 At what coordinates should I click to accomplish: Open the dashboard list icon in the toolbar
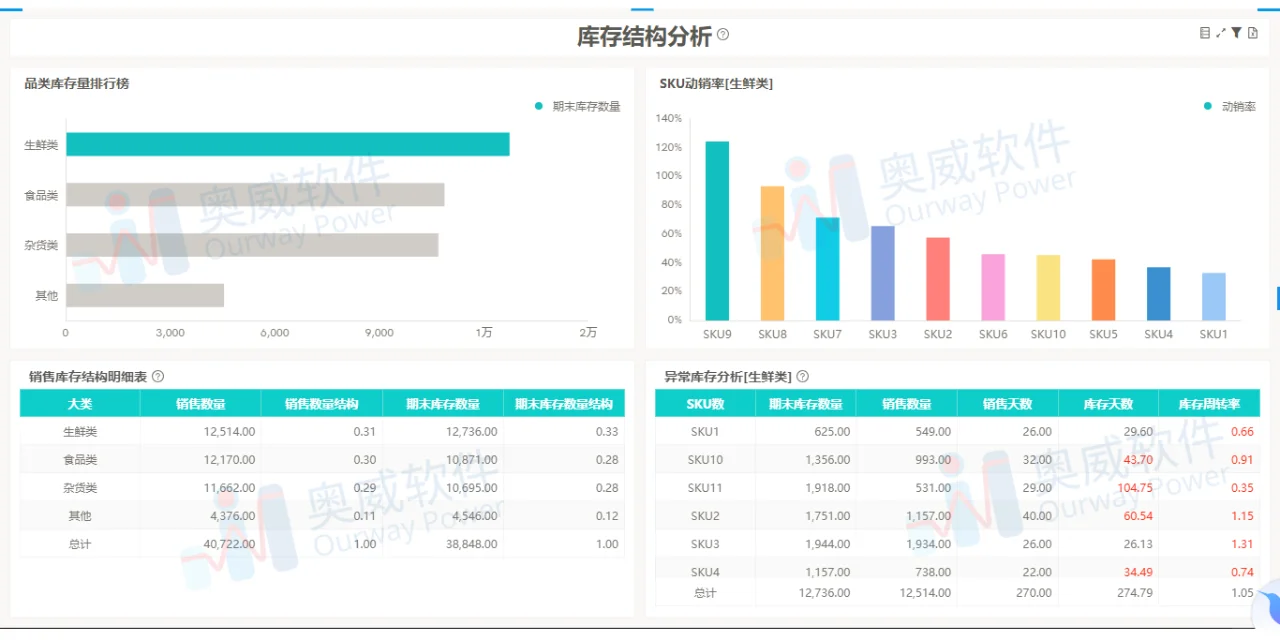click(1205, 32)
